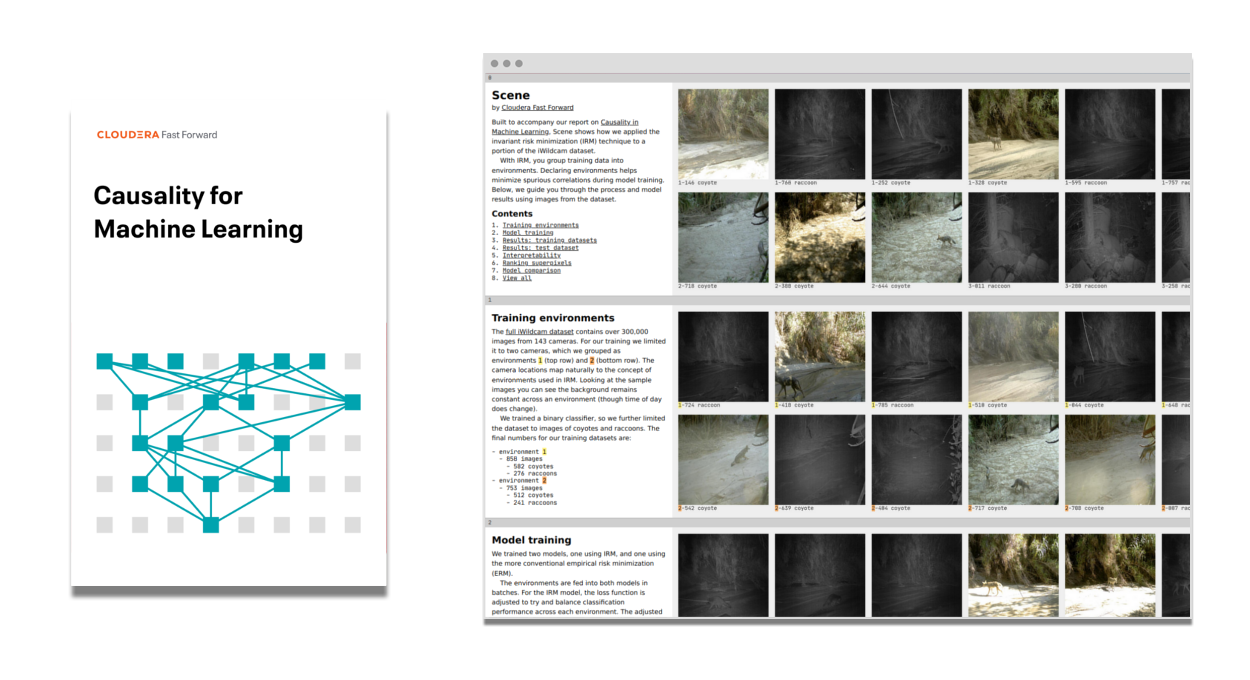The height and width of the screenshot is (680, 1250).
Task: Click the '512 coyotes' list entry
Action: tap(533, 495)
